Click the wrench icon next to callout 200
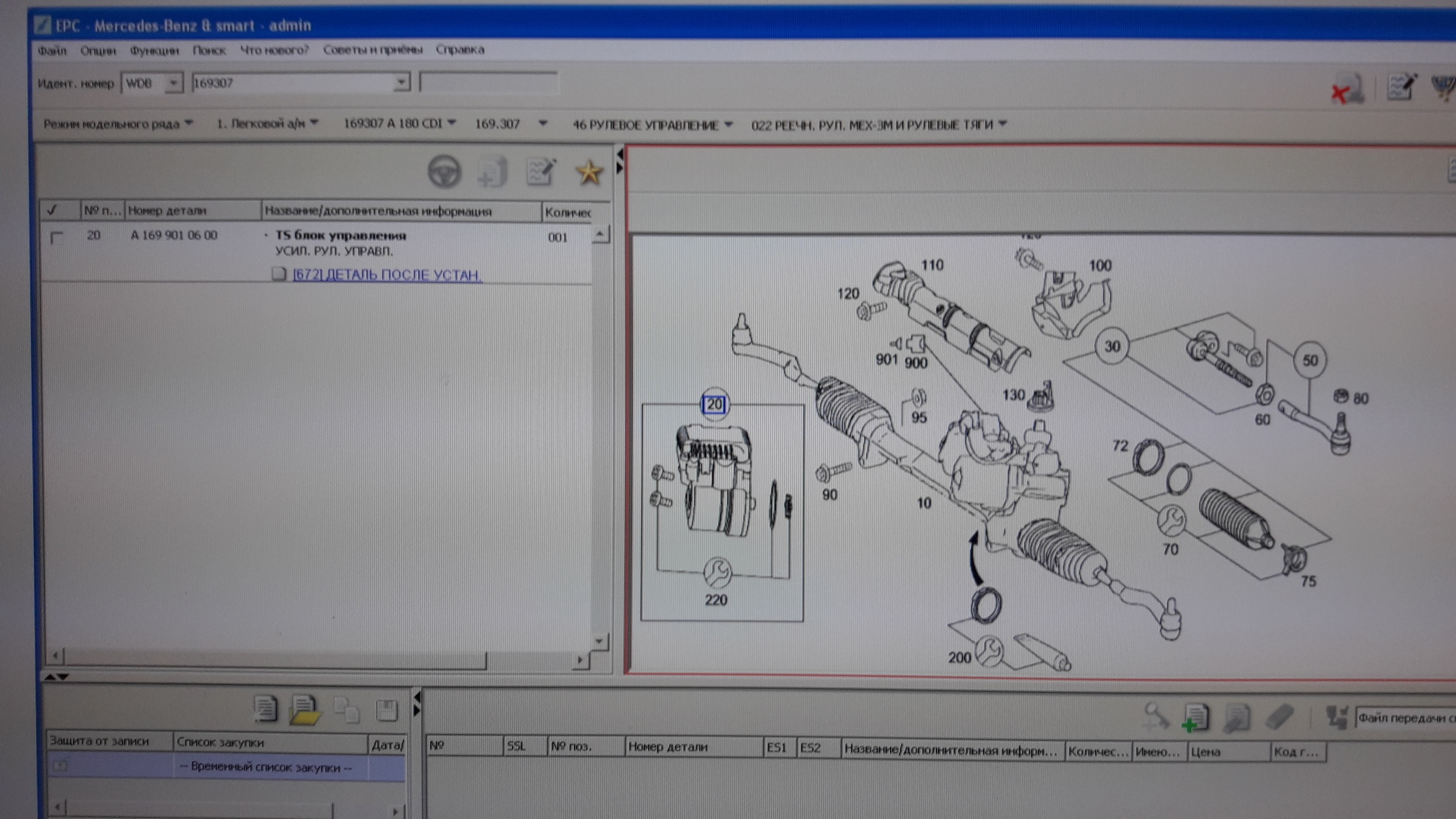The height and width of the screenshot is (819, 1456). point(988,651)
